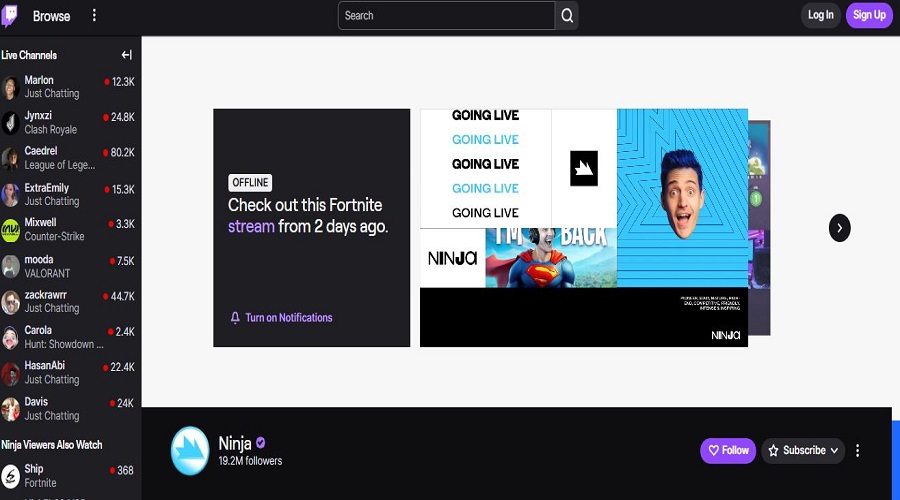This screenshot has width=900, height=500.
Task: Focus the Search input field
Action: tap(446, 15)
